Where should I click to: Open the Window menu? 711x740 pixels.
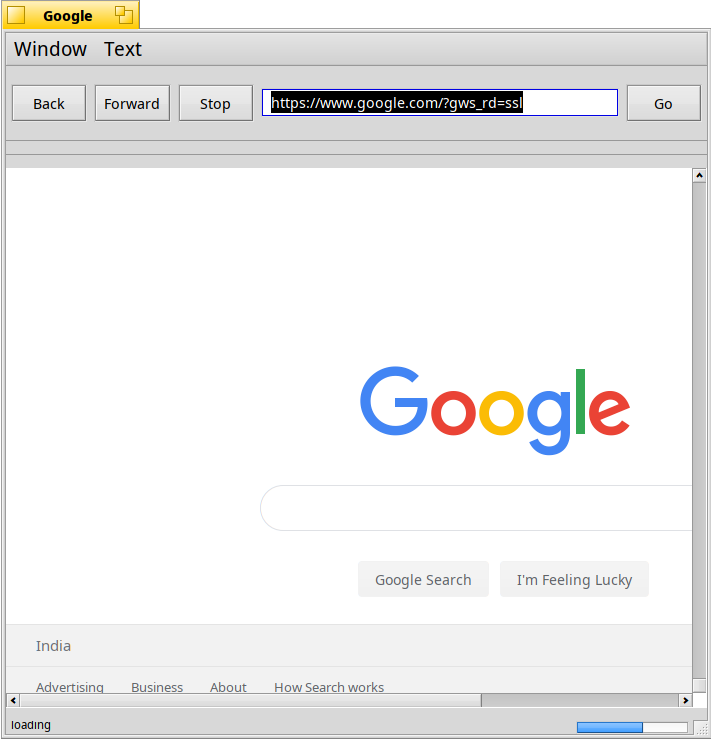[x=50, y=49]
